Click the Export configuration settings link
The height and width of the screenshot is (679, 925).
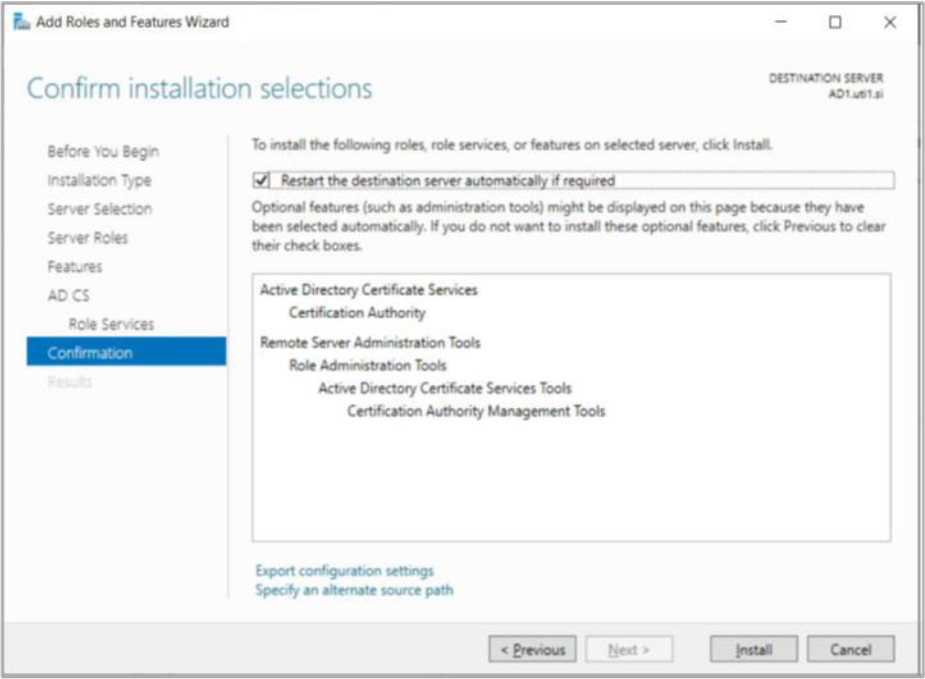pos(344,571)
